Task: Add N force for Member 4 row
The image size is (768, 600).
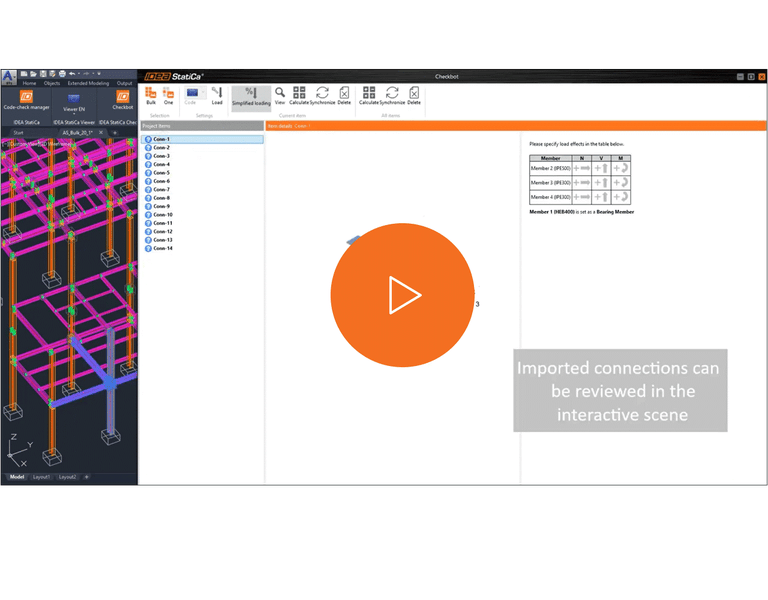Action: (582, 197)
